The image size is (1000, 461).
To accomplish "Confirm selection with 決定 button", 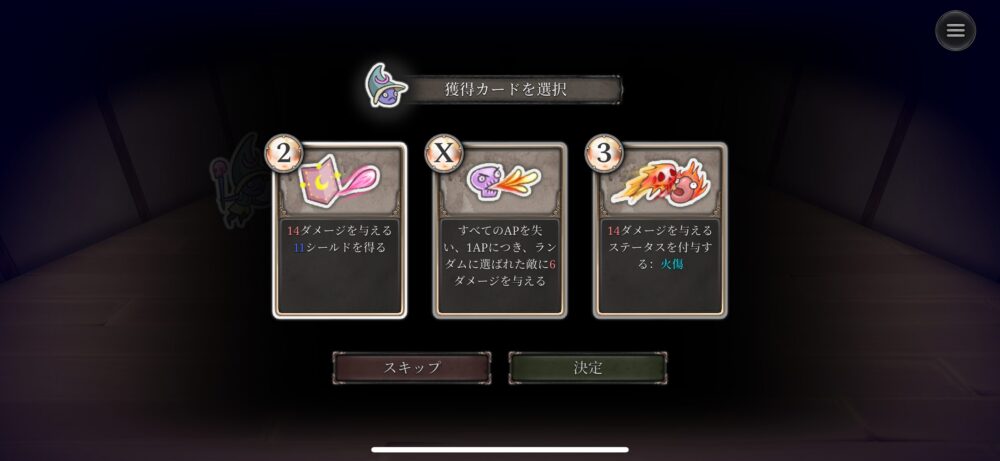I will pos(587,368).
